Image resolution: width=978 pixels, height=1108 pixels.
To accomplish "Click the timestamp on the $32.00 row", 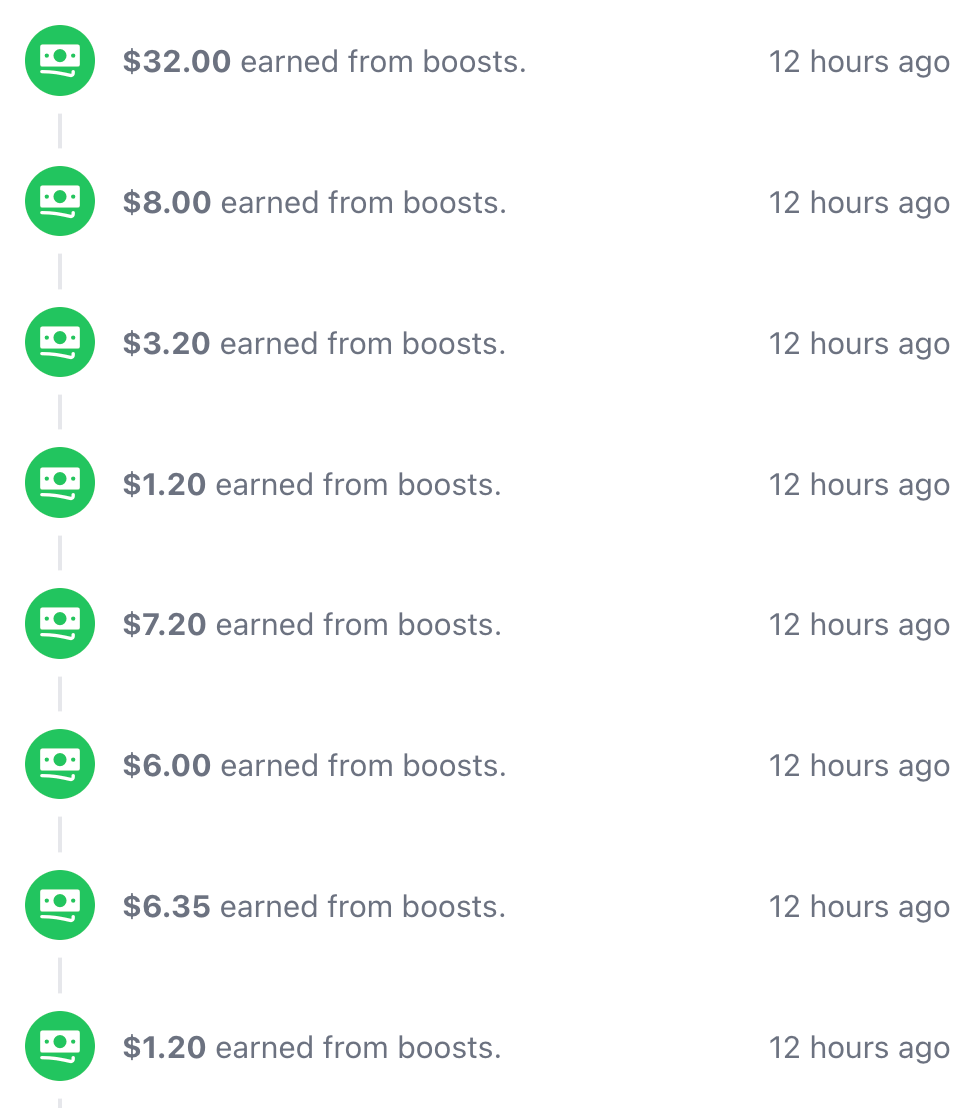I will coord(858,62).
